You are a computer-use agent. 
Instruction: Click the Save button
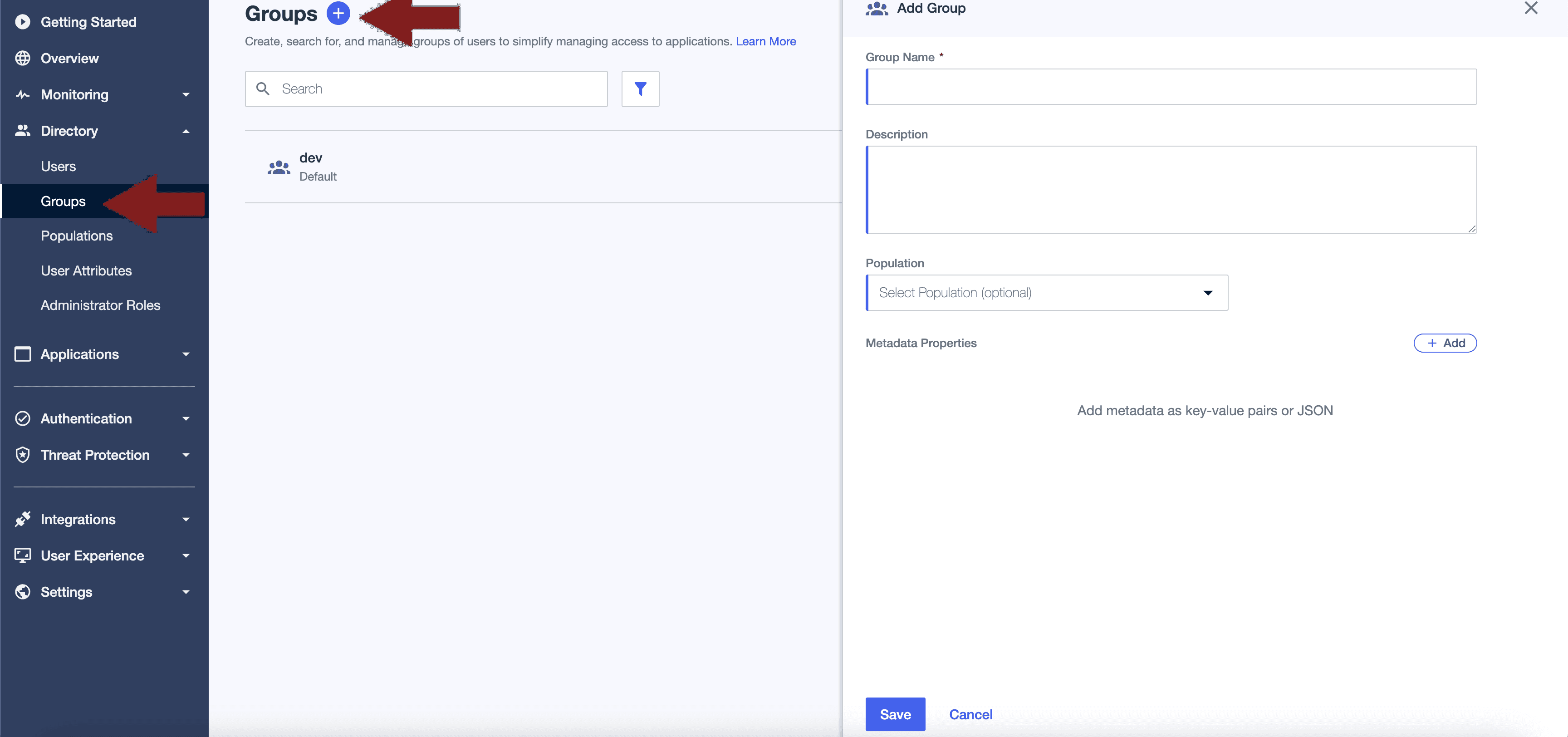[x=895, y=714]
